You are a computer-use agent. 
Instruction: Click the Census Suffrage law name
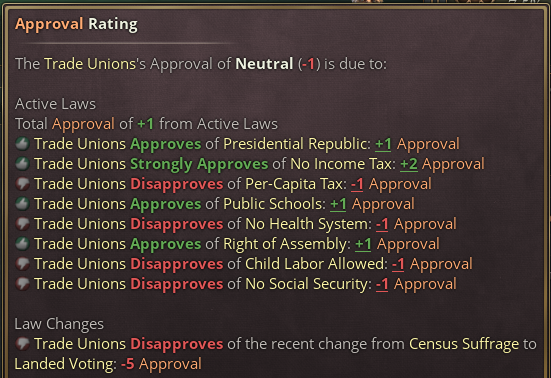click(x=464, y=344)
